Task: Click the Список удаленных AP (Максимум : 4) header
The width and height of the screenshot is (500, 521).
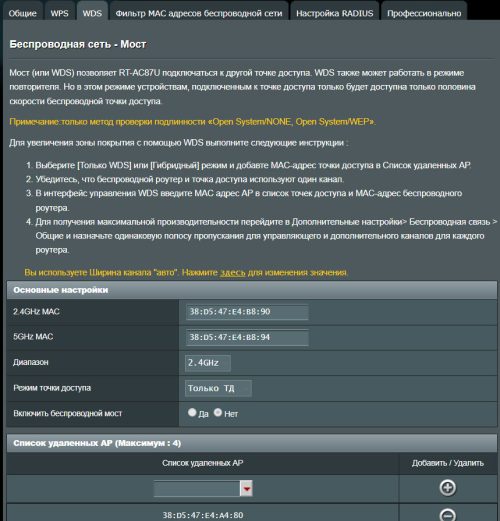Action: click(252, 443)
